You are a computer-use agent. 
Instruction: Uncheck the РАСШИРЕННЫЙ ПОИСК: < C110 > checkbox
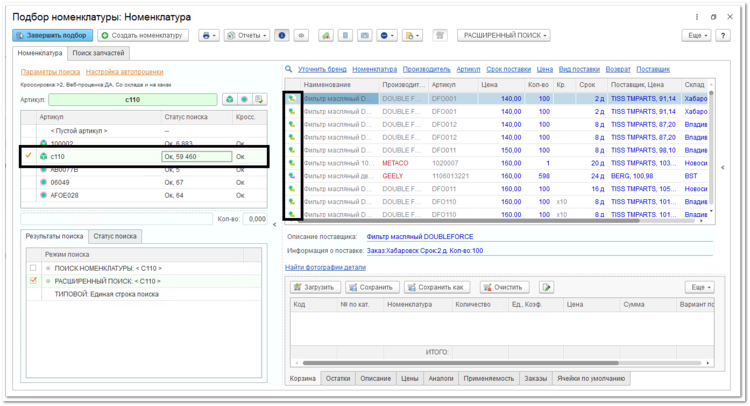(33, 281)
